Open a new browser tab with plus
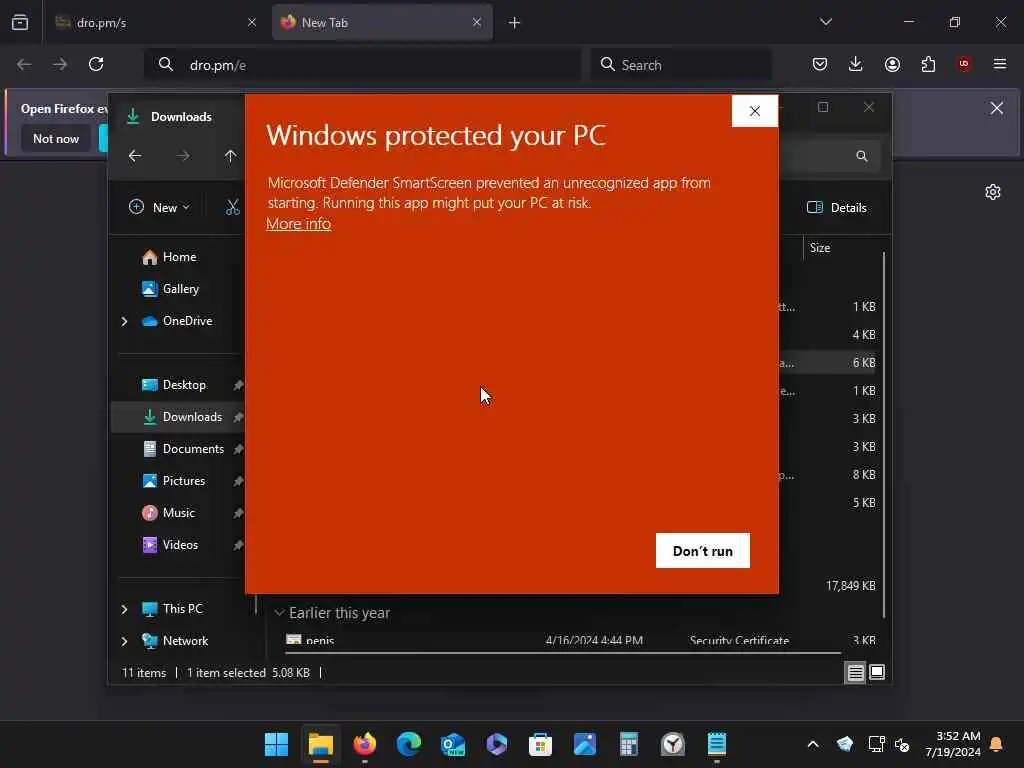1024x768 pixels. pyautogui.click(x=515, y=23)
